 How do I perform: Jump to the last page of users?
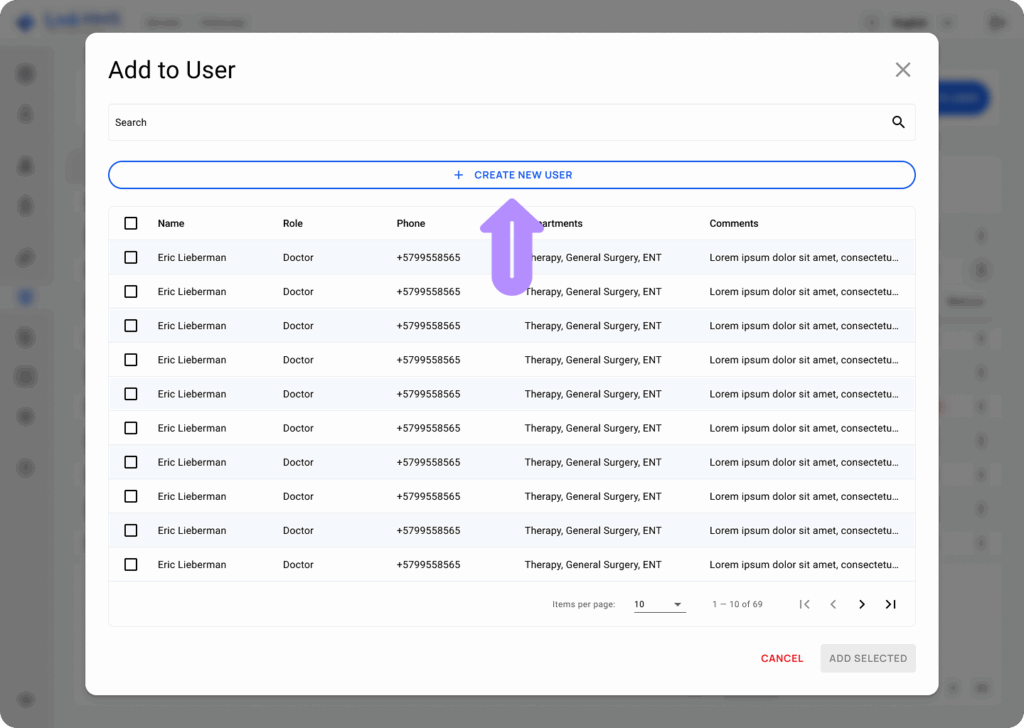(890, 604)
